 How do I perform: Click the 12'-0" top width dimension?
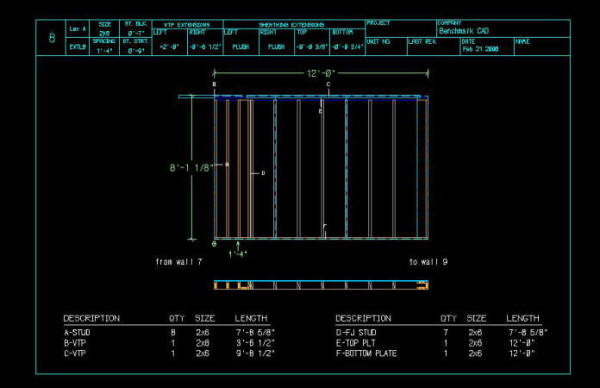(321, 73)
